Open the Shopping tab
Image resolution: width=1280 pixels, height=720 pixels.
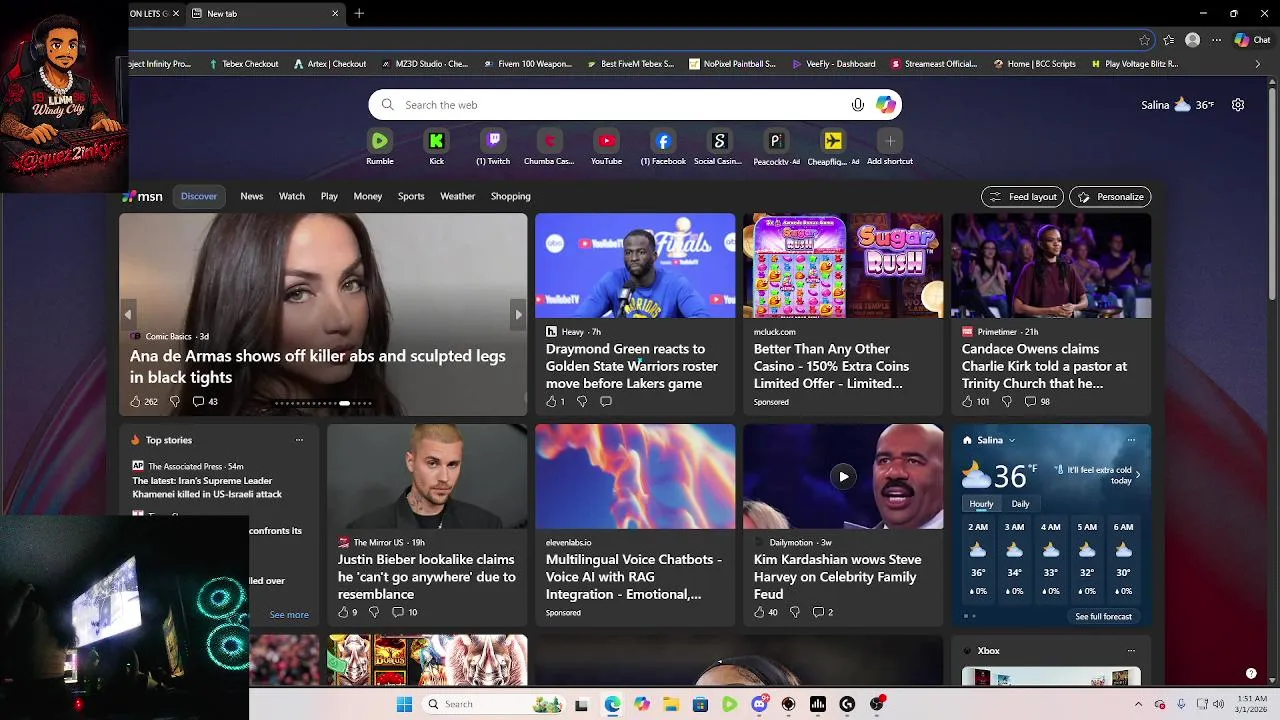(510, 196)
